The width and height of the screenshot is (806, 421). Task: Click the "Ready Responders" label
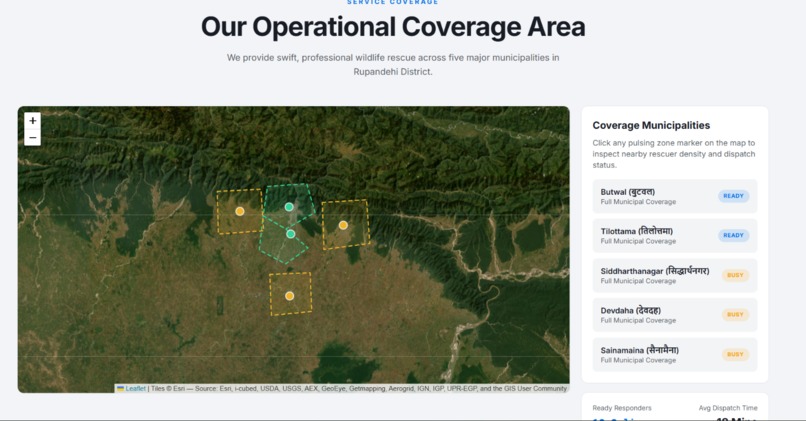tap(621, 408)
